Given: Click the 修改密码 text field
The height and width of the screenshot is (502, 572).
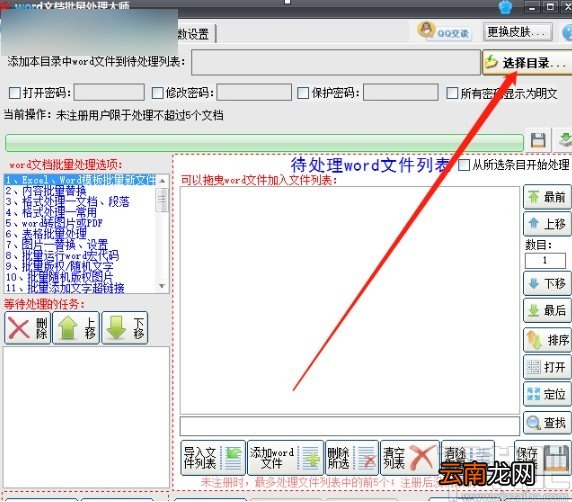Looking at the screenshot, I should (x=254, y=92).
